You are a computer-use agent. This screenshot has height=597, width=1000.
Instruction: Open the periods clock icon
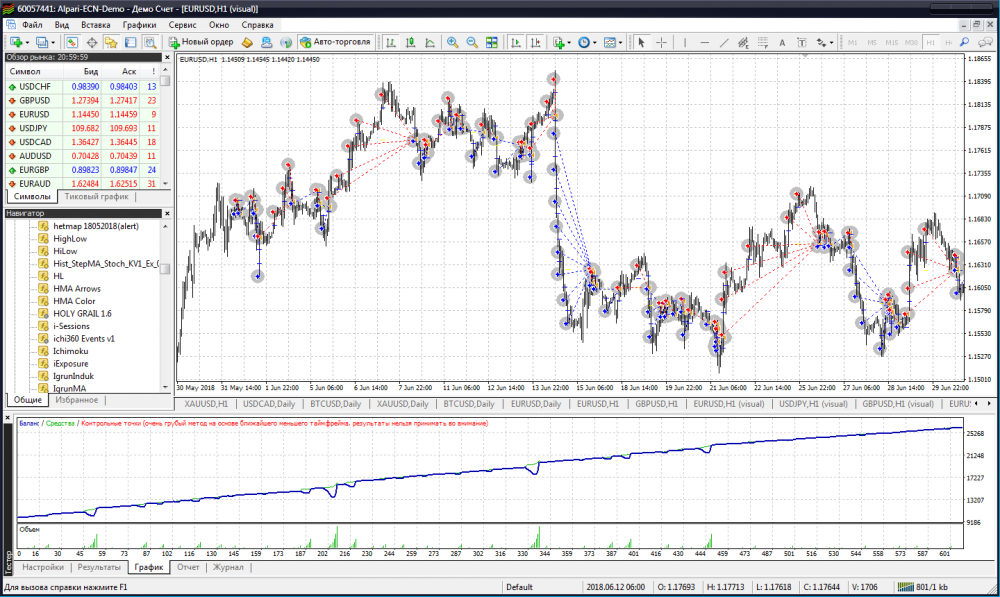[584, 42]
